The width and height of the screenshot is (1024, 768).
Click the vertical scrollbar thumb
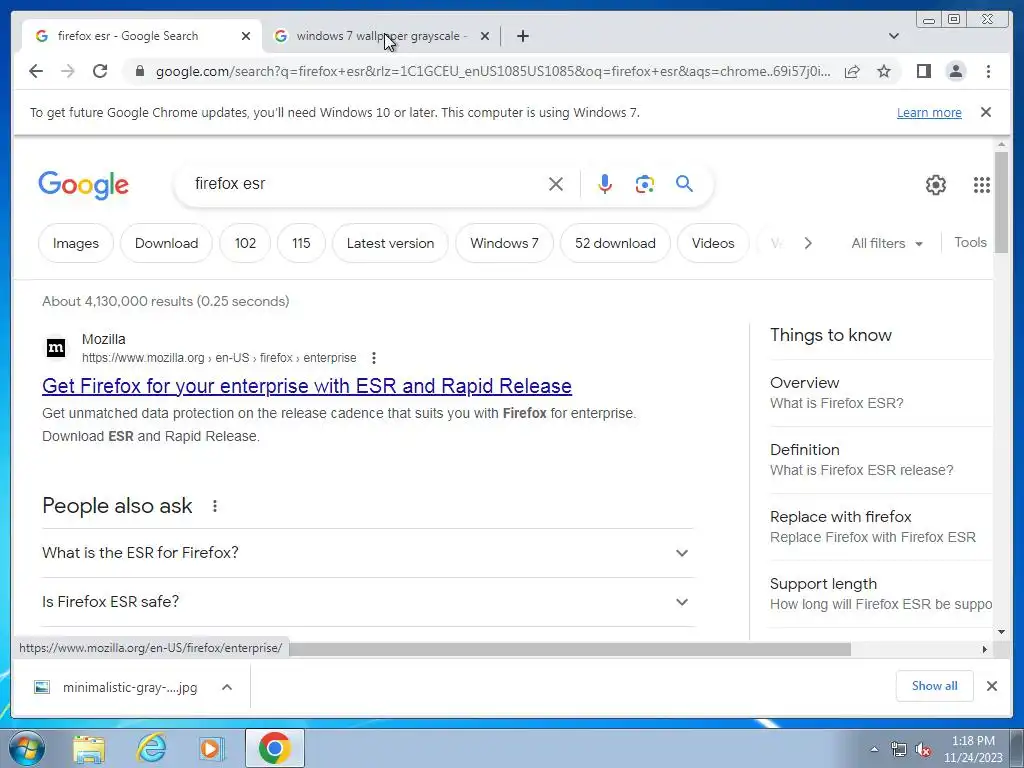point(1001,202)
